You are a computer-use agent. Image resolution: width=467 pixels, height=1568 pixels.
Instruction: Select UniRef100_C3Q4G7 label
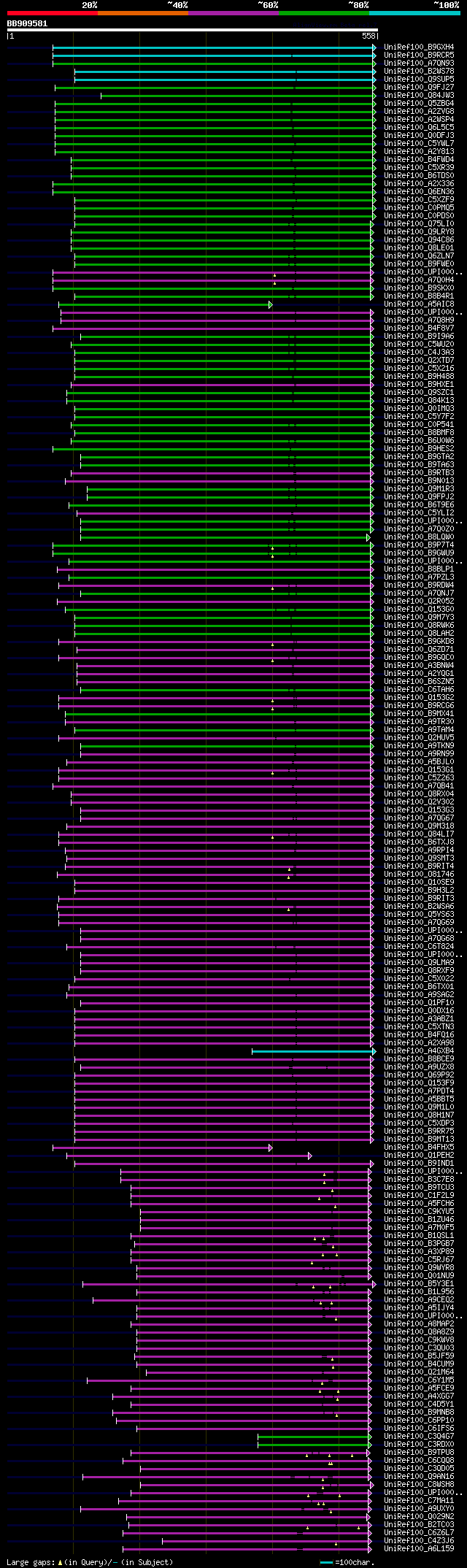coord(419,1437)
